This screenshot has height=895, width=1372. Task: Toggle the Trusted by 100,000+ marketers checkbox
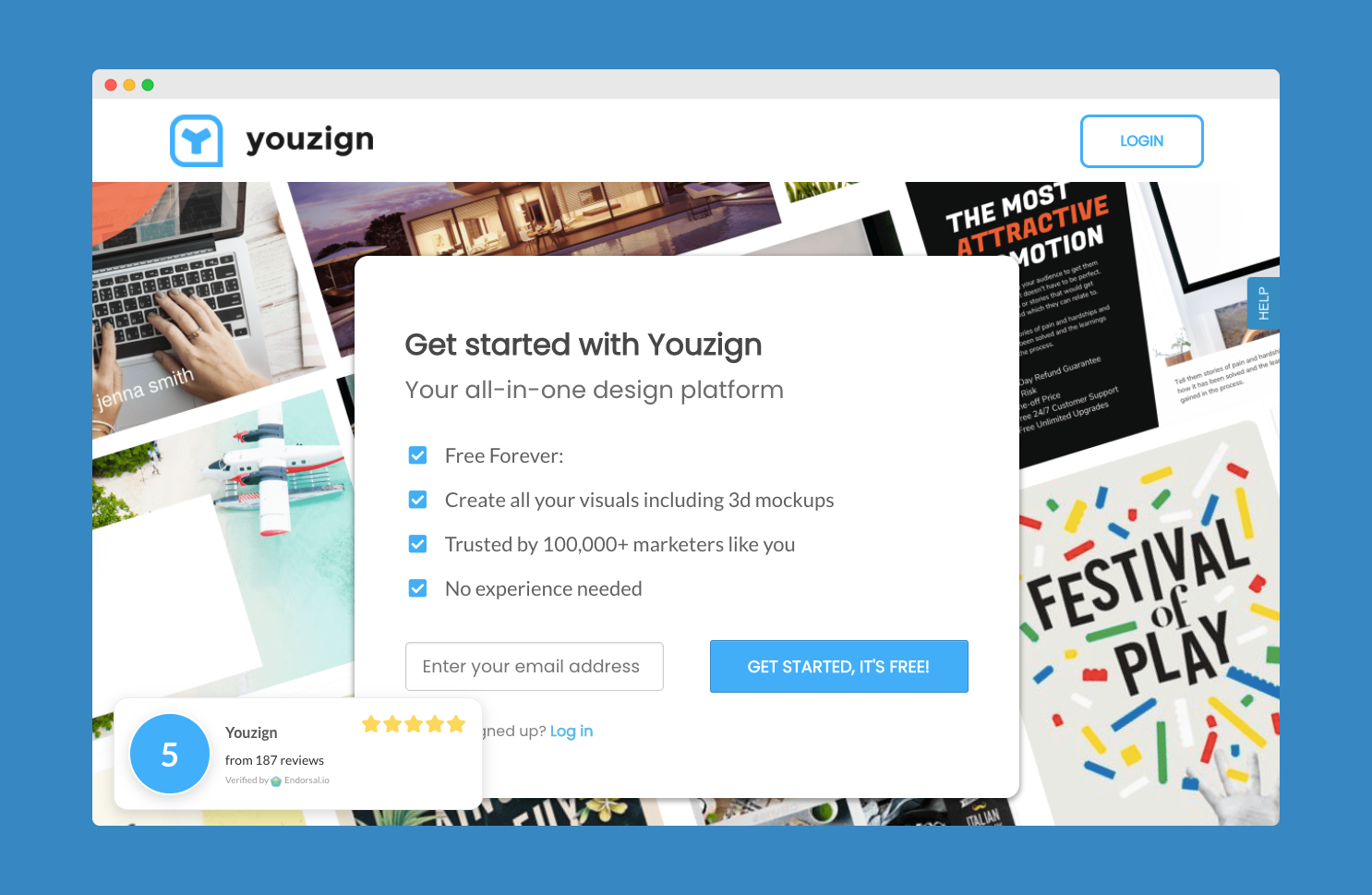(x=418, y=544)
